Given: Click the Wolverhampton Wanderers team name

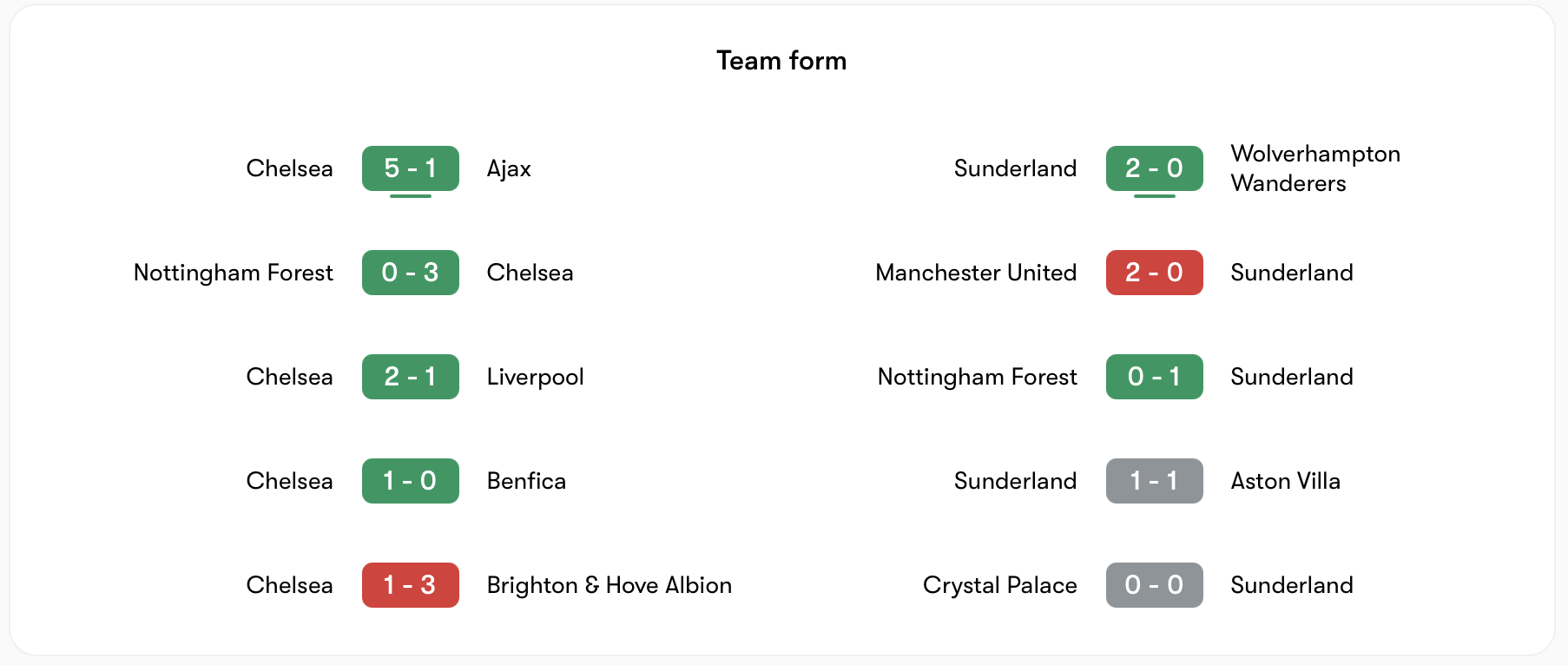Looking at the screenshot, I should (1314, 168).
